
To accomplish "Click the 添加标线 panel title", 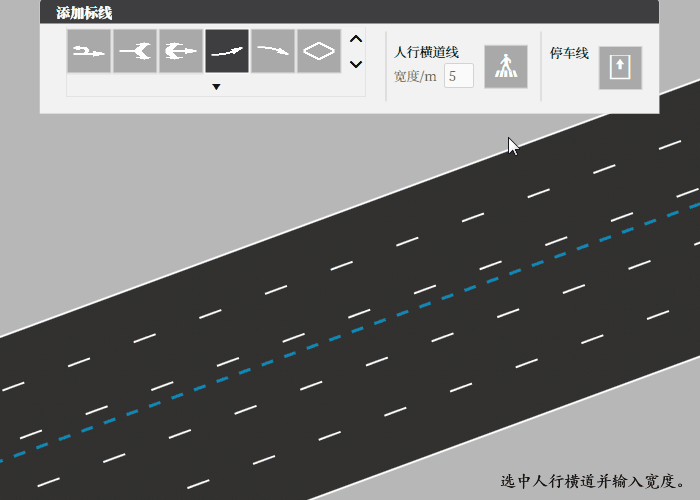I will [84, 12].
